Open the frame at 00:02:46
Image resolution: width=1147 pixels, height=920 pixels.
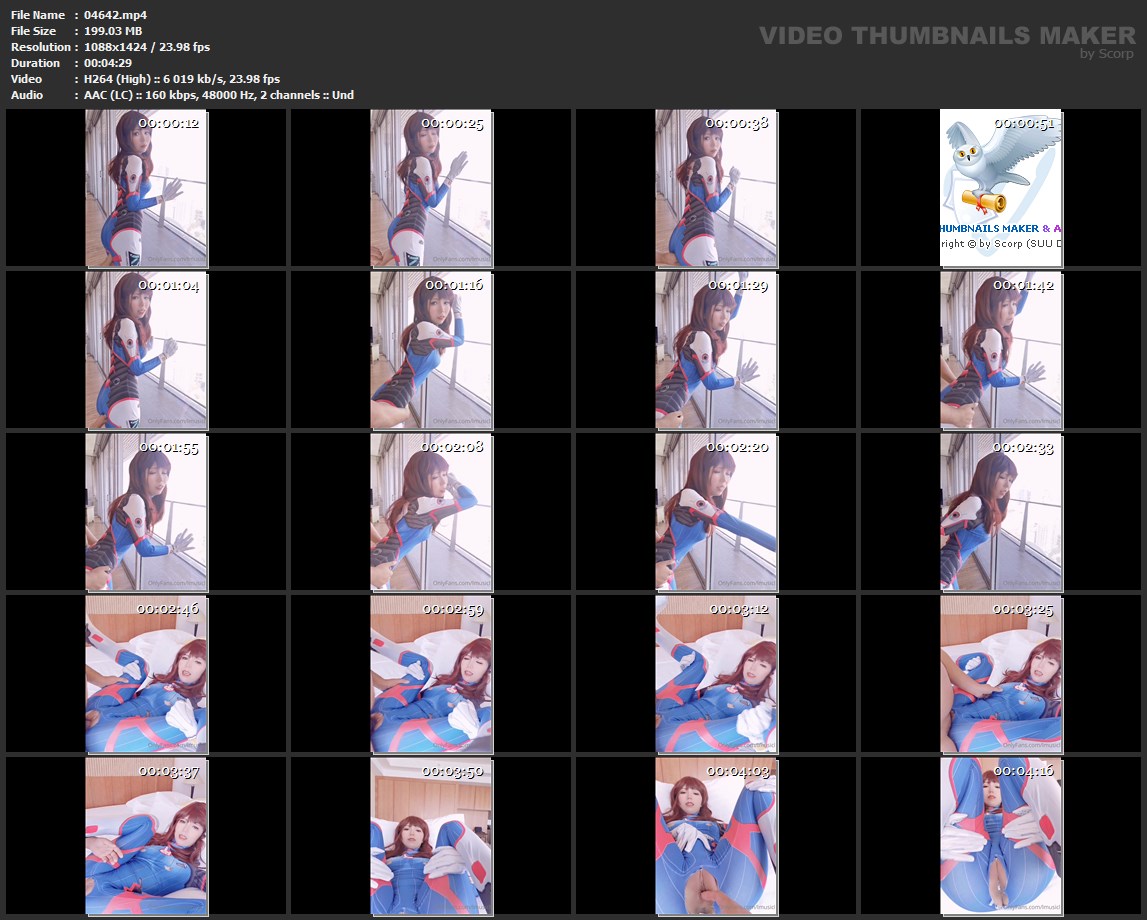146,673
